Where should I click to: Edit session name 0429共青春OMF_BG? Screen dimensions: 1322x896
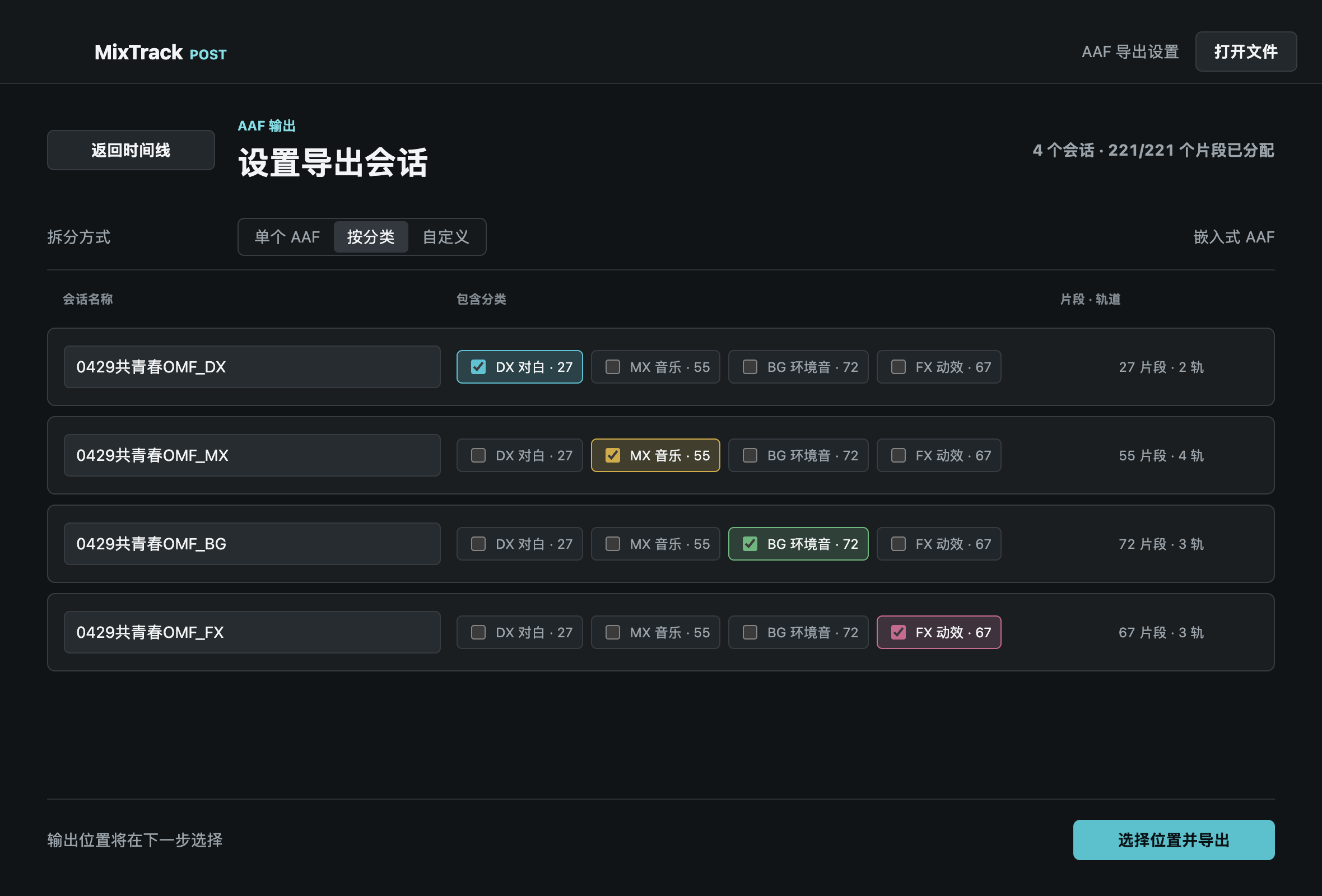(252, 544)
